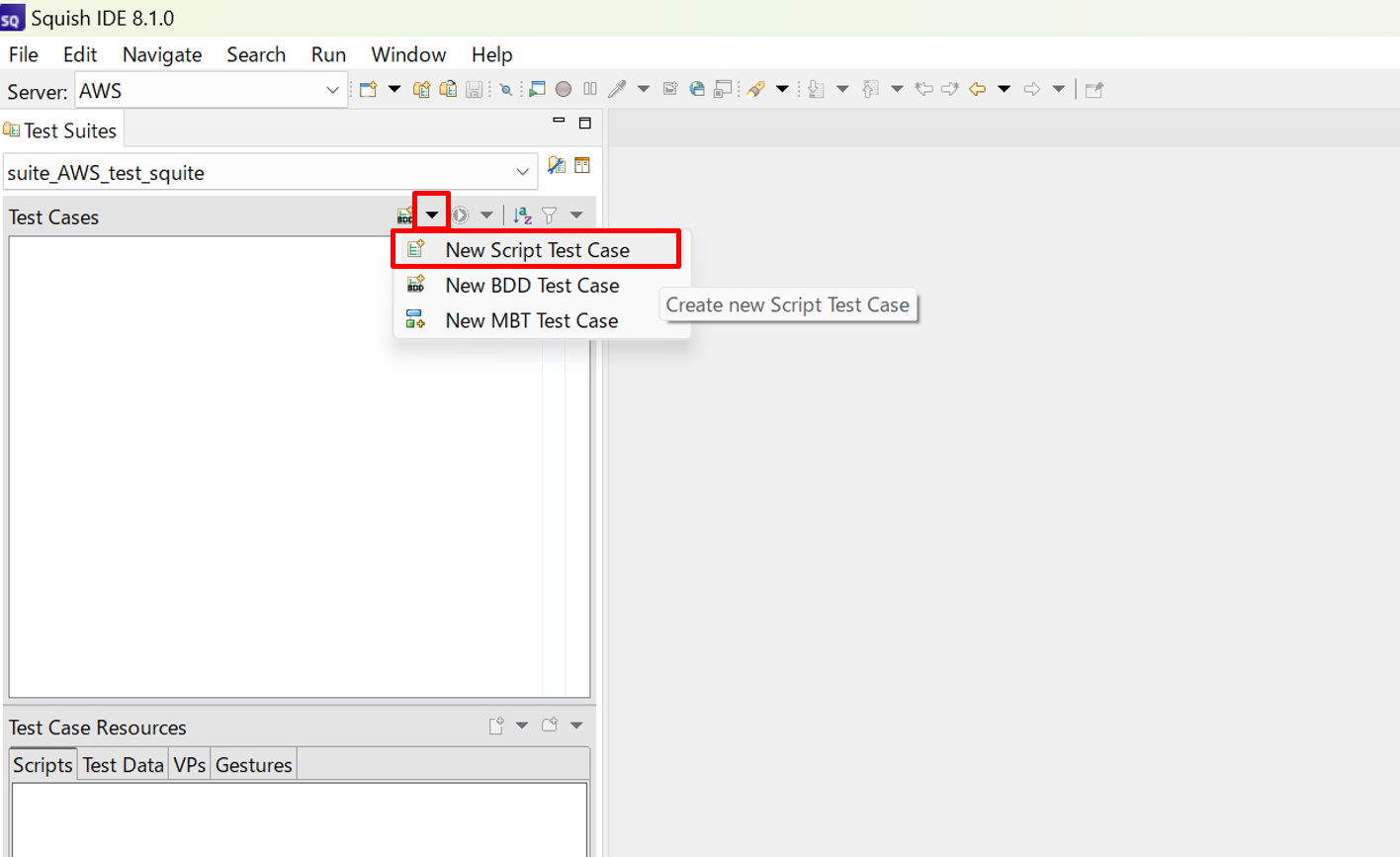Choose New MBT Test Case
This screenshot has height=857, width=1400.
click(531, 321)
